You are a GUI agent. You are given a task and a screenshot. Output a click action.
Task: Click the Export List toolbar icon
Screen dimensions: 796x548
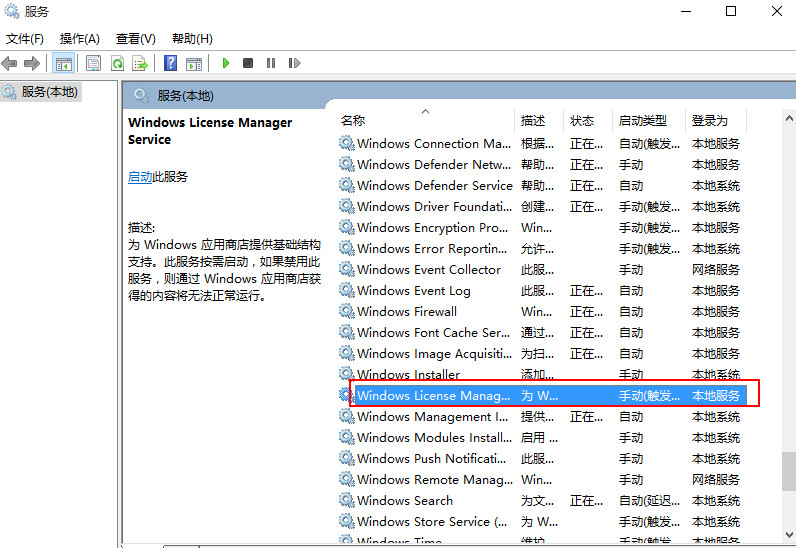click(140, 63)
